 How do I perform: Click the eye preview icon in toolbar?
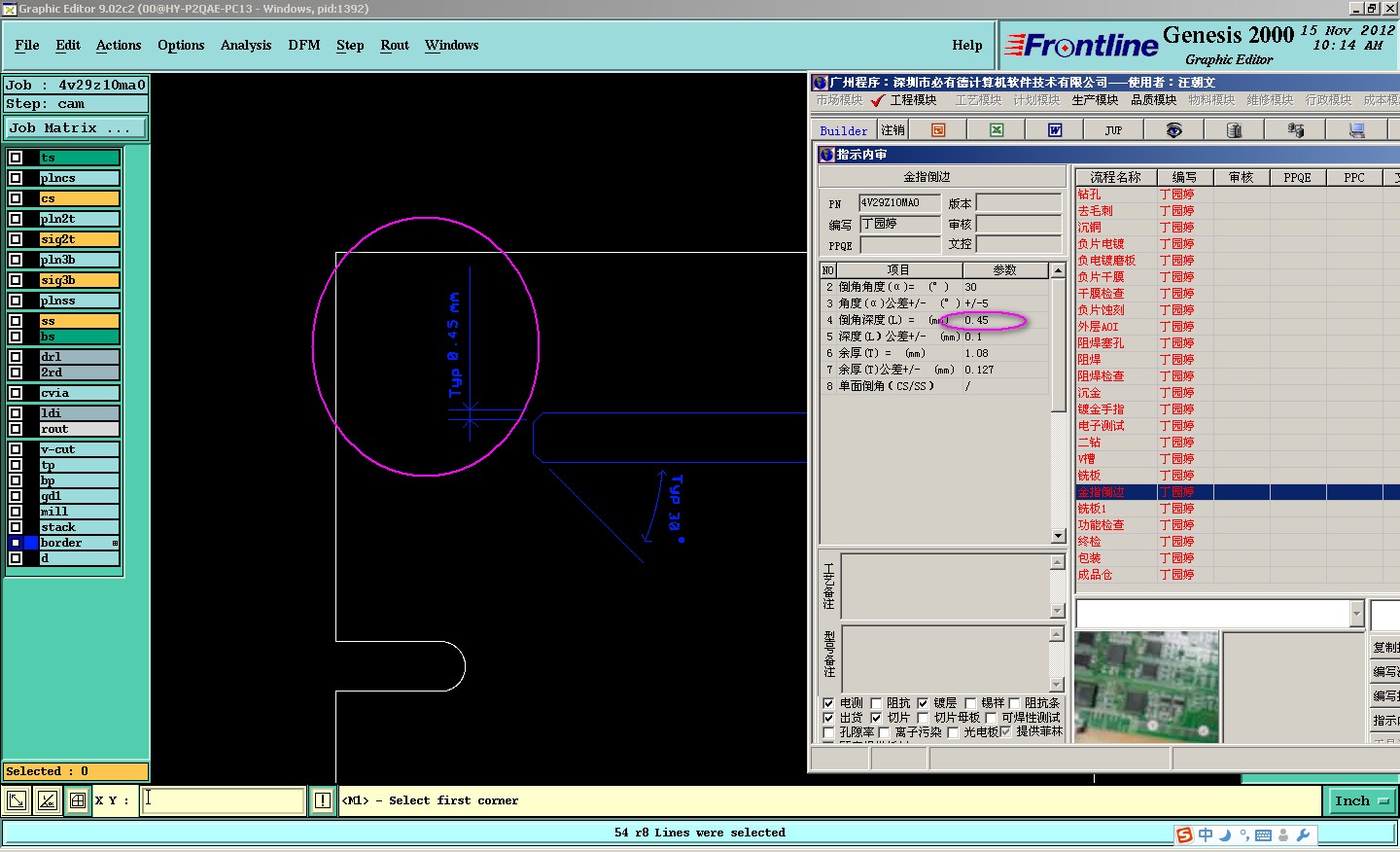(x=1174, y=130)
